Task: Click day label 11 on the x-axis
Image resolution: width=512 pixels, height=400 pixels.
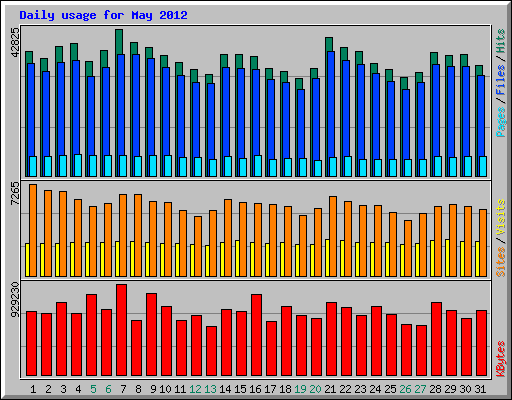Action: pos(180,389)
